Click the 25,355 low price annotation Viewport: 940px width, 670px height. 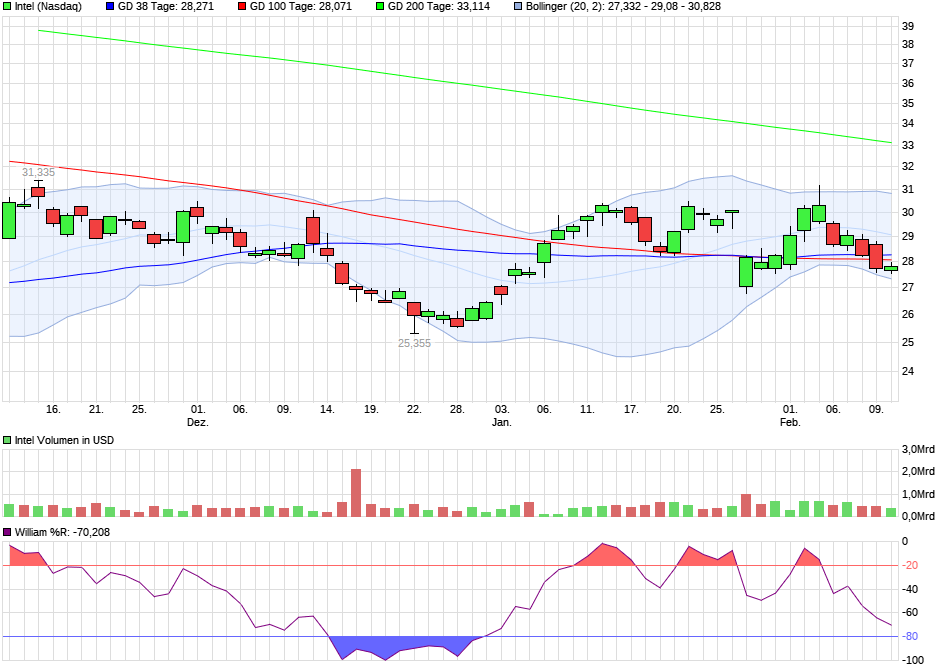tap(414, 343)
